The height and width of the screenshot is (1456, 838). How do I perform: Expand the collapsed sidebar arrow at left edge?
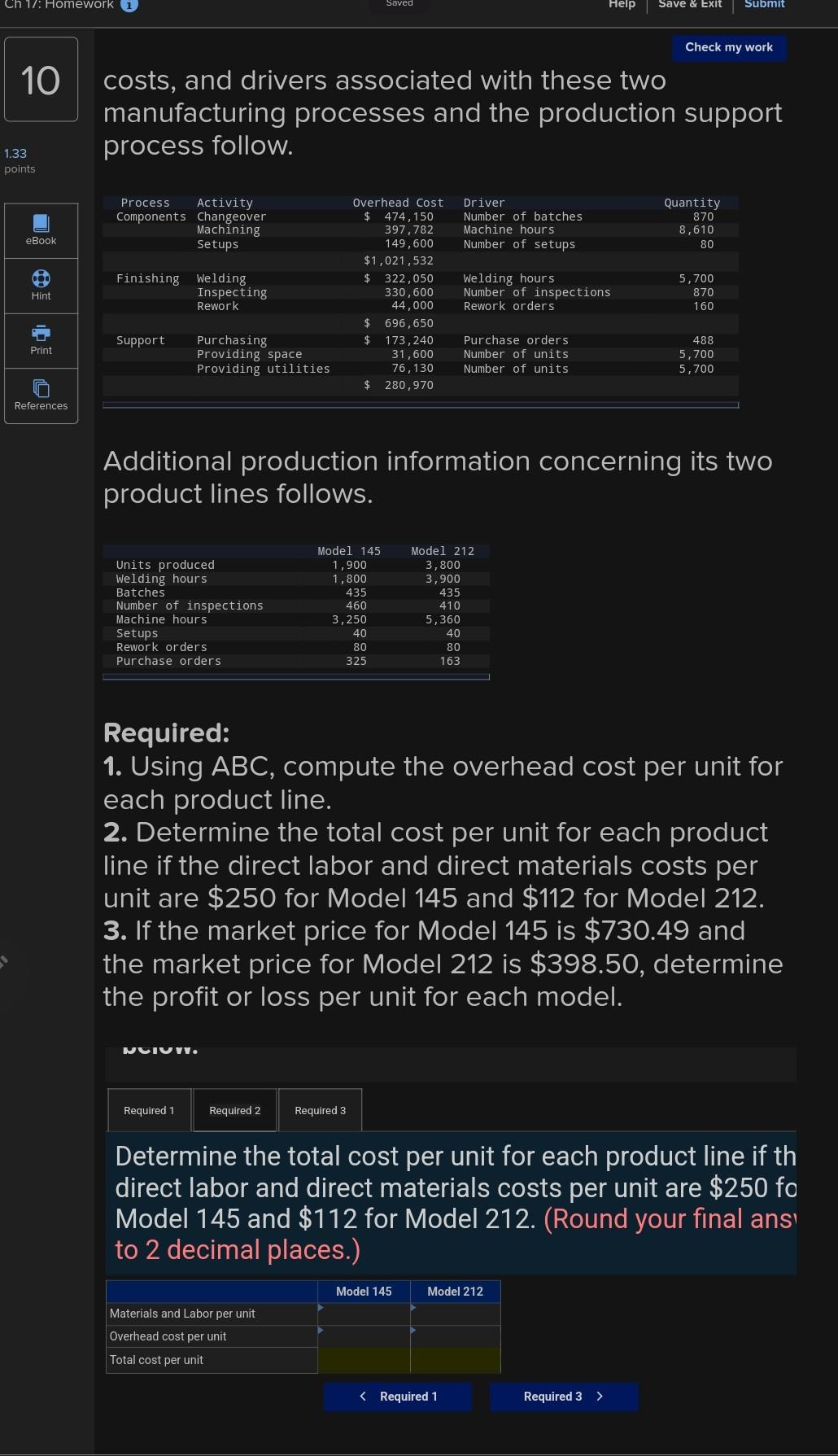click(x=3, y=961)
